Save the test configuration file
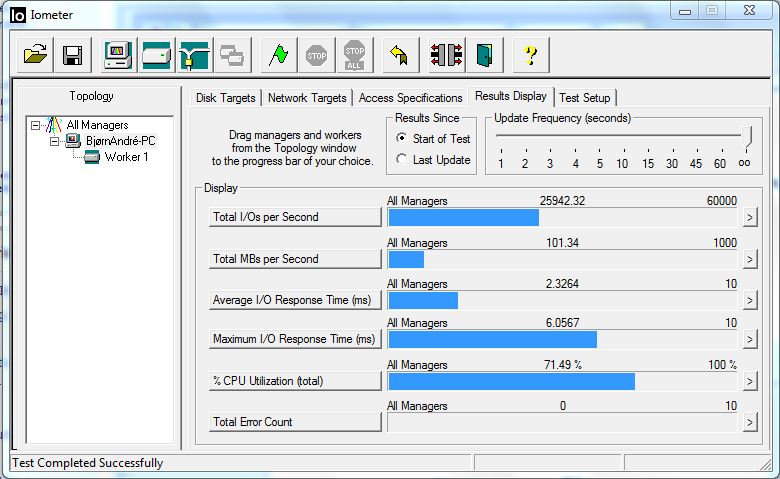 [x=73, y=55]
